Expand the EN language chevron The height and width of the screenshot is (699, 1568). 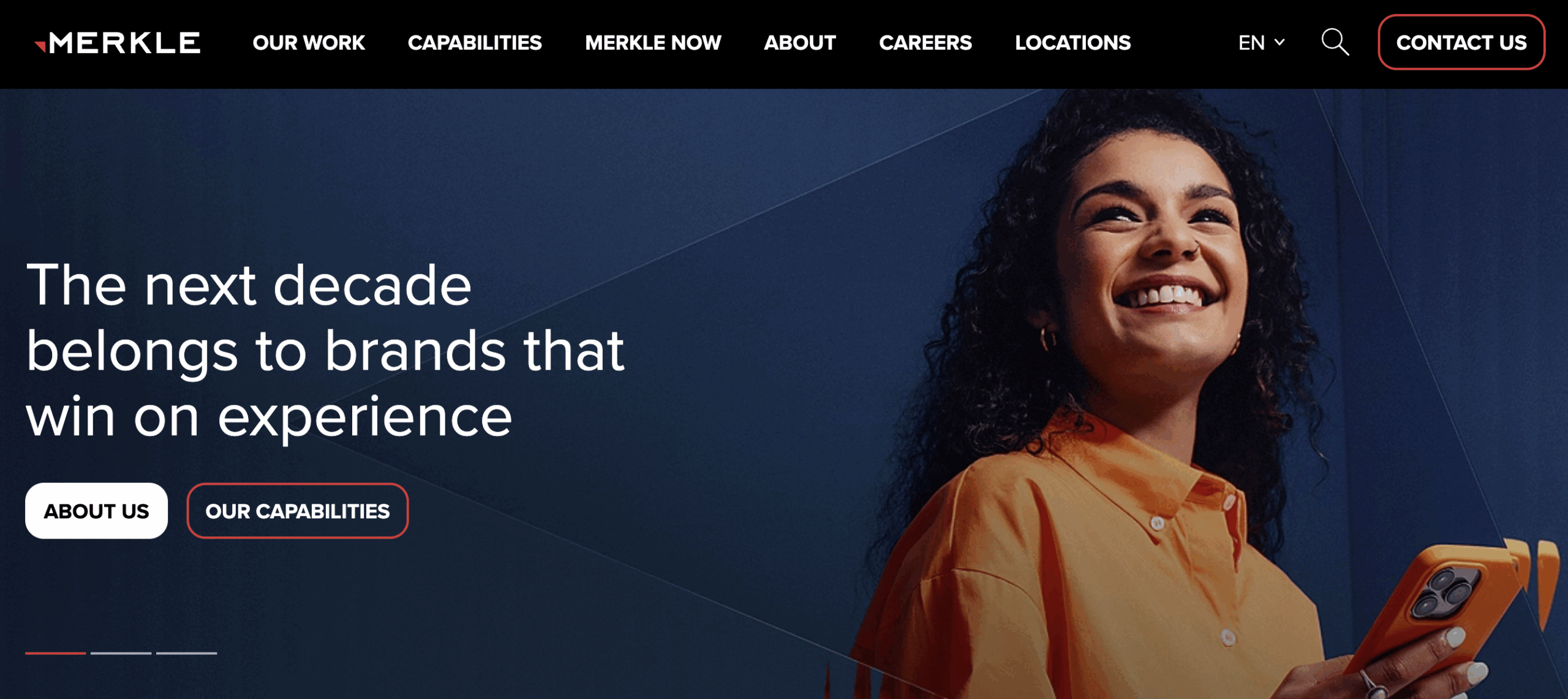point(1280,42)
